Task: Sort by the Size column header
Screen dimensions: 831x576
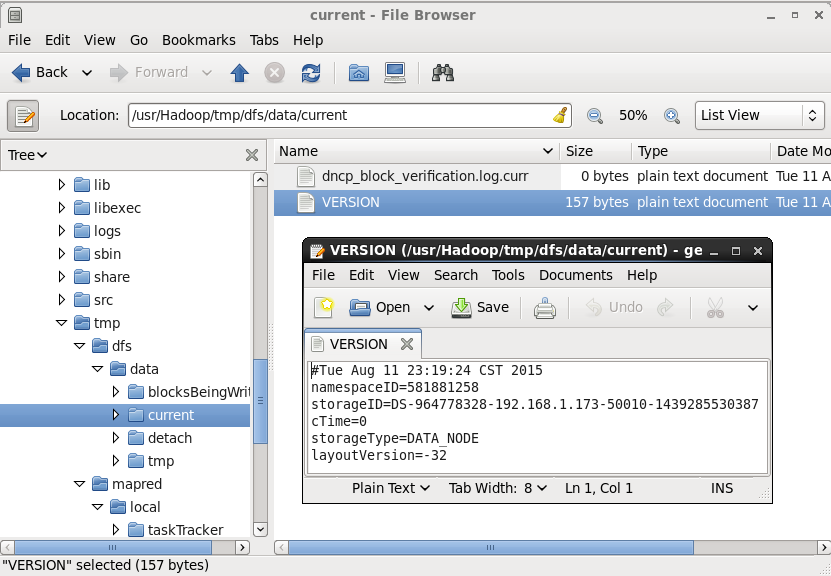Action: (x=596, y=152)
